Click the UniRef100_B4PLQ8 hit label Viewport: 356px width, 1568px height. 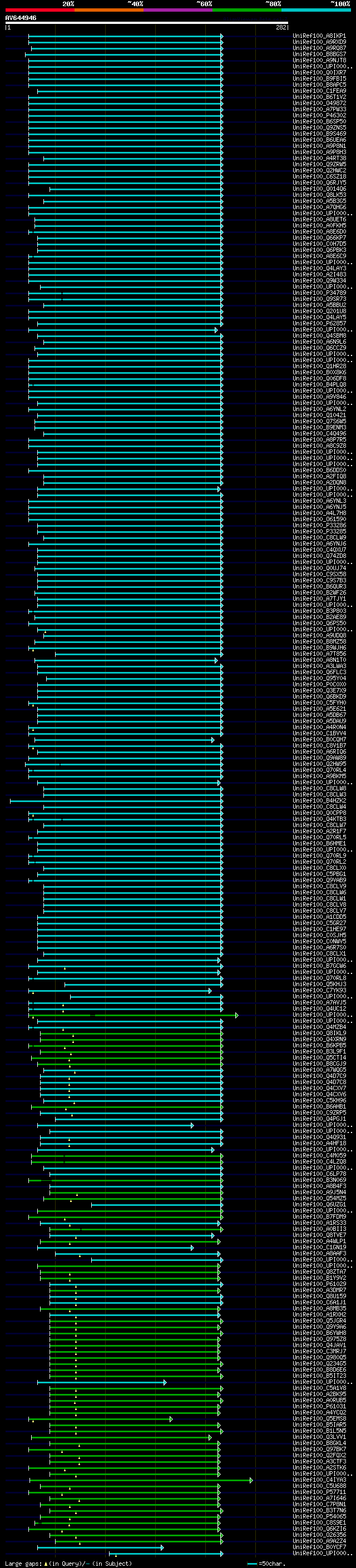click(x=319, y=385)
